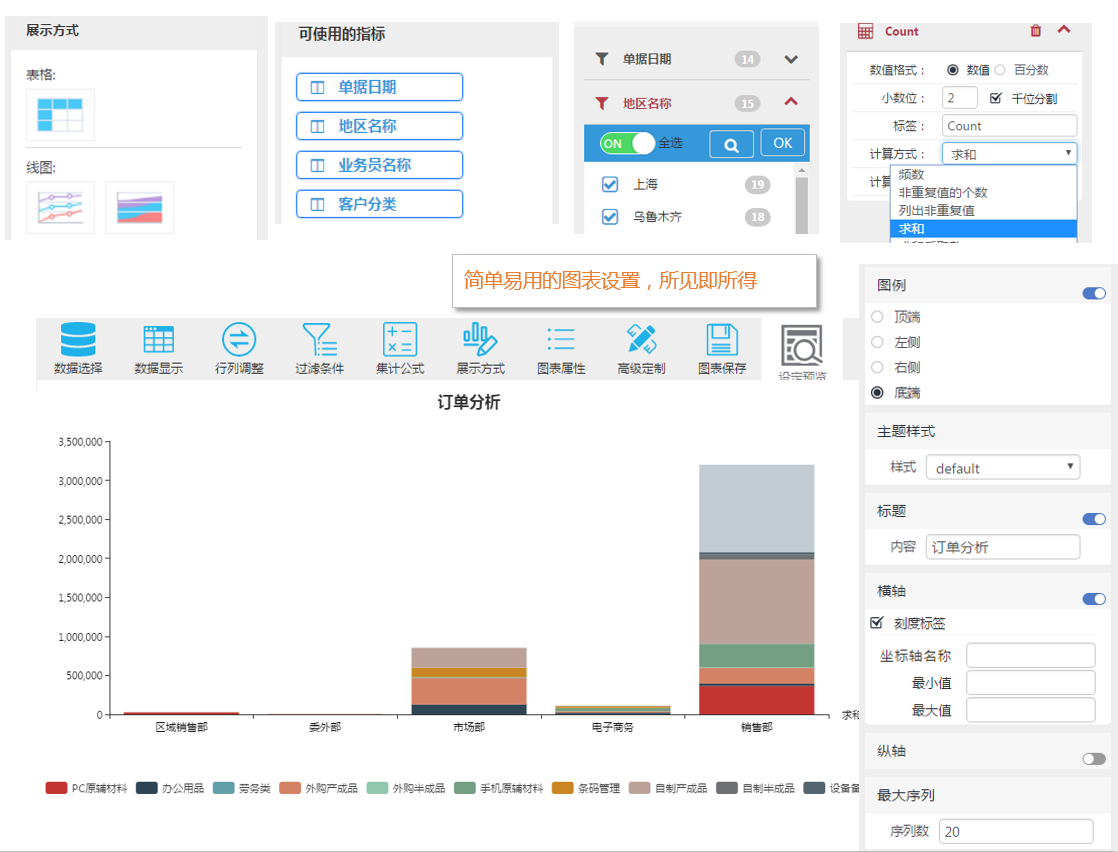1118x852 pixels.
Task: Delete the Count item with trash icon
Action: [1035, 31]
